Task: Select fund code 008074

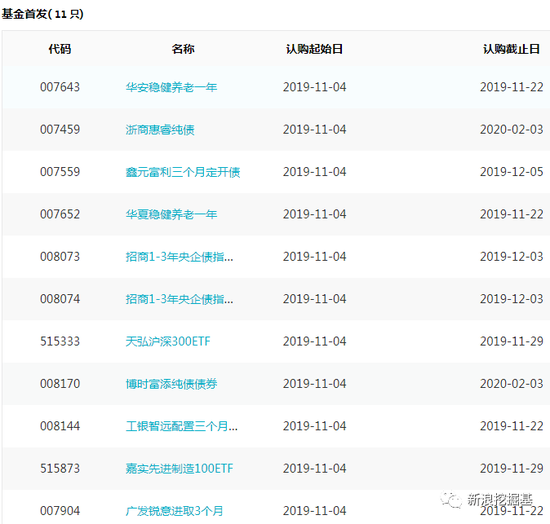Action: point(60,299)
